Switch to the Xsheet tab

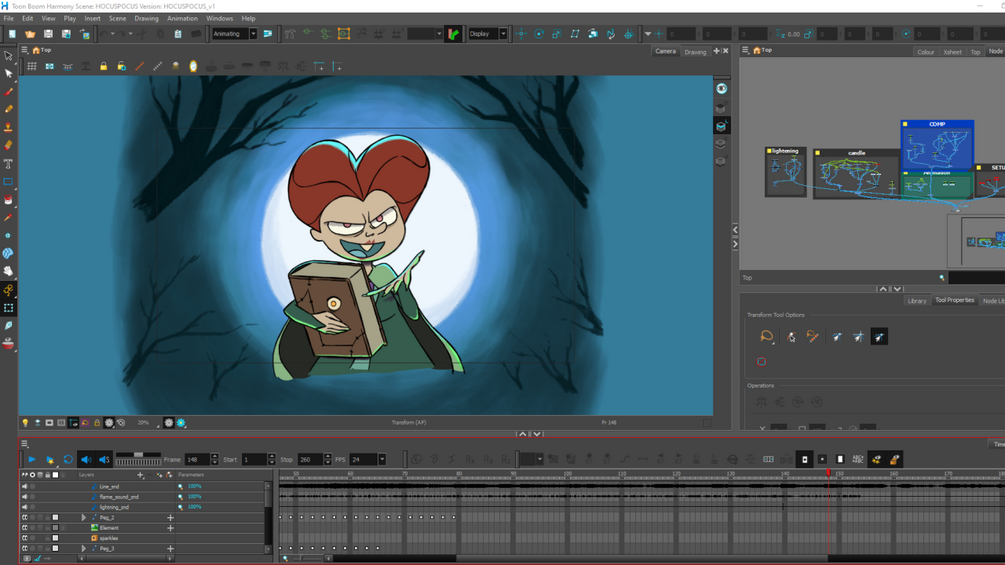952,52
